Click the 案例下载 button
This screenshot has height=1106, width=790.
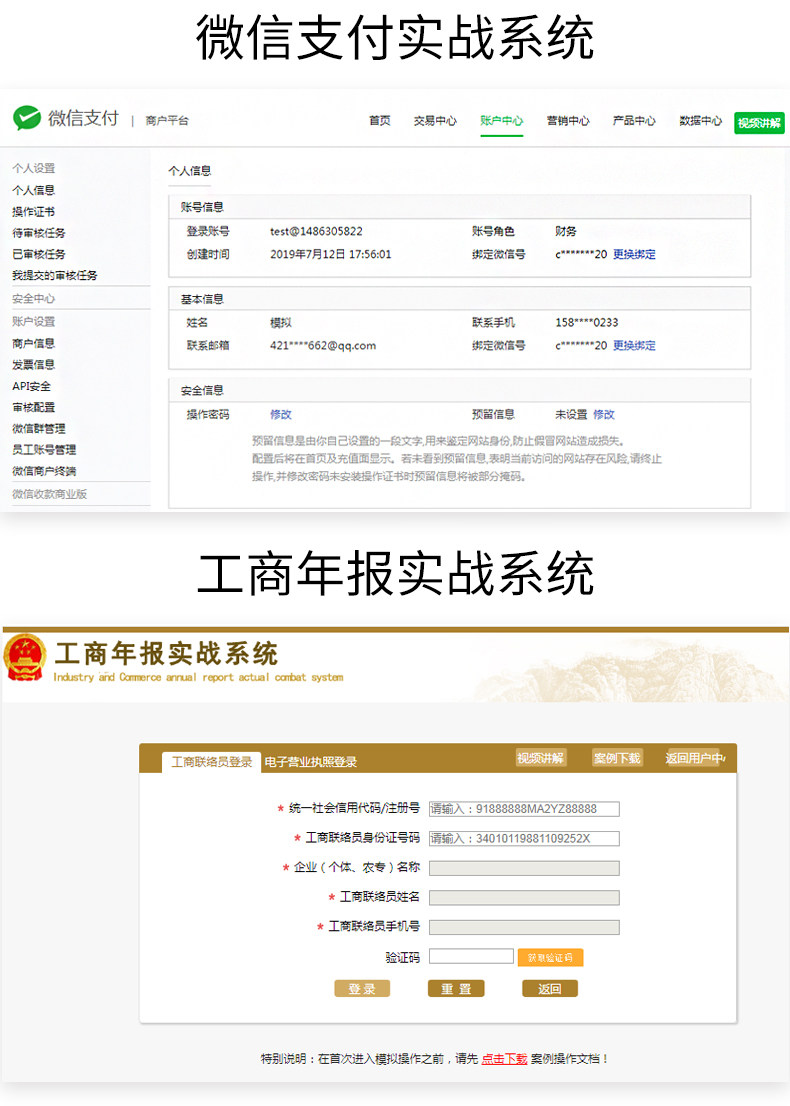(x=617, y=758)
